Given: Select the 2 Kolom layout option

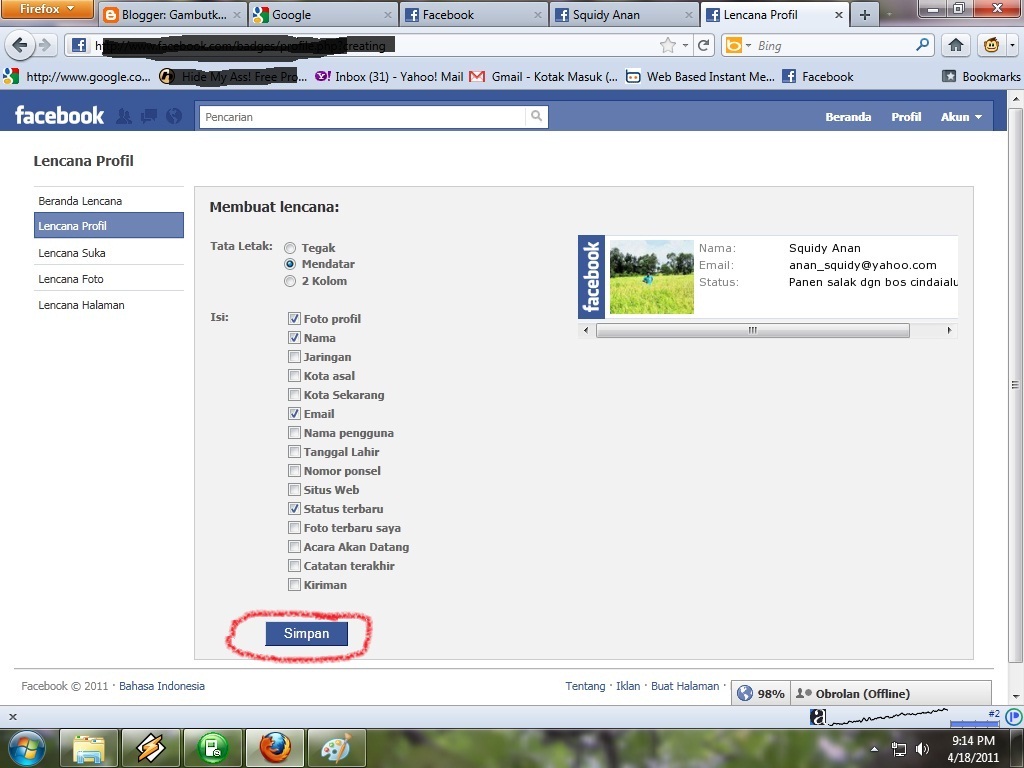Looking at the screenshot, I should (290, 281).
